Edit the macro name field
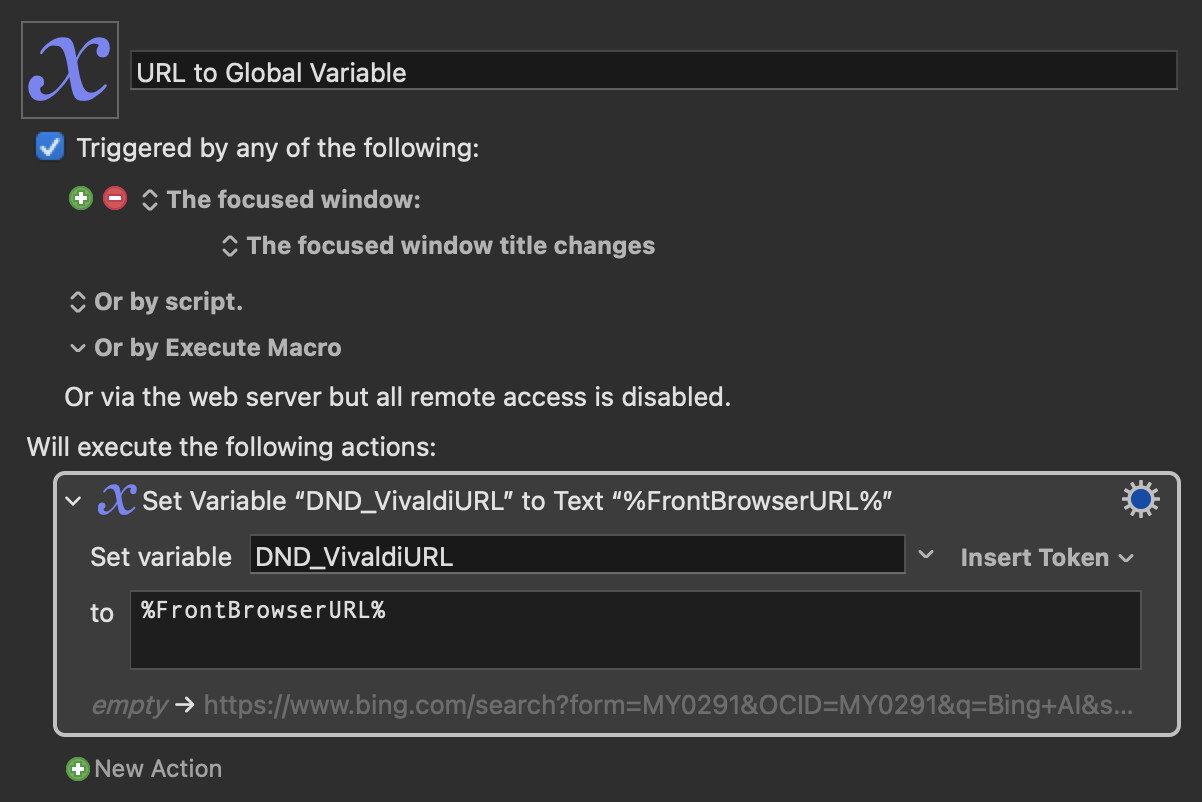1202x802 pixels. coord(655,72)
